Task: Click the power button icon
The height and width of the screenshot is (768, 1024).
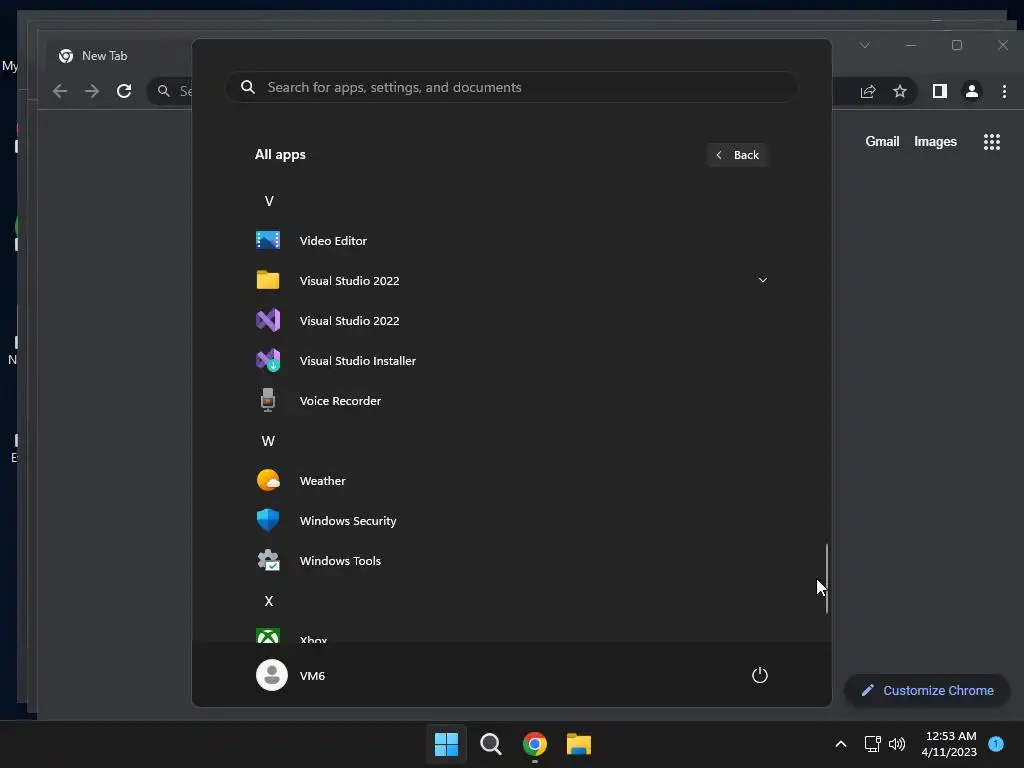Action: point(760,675)
